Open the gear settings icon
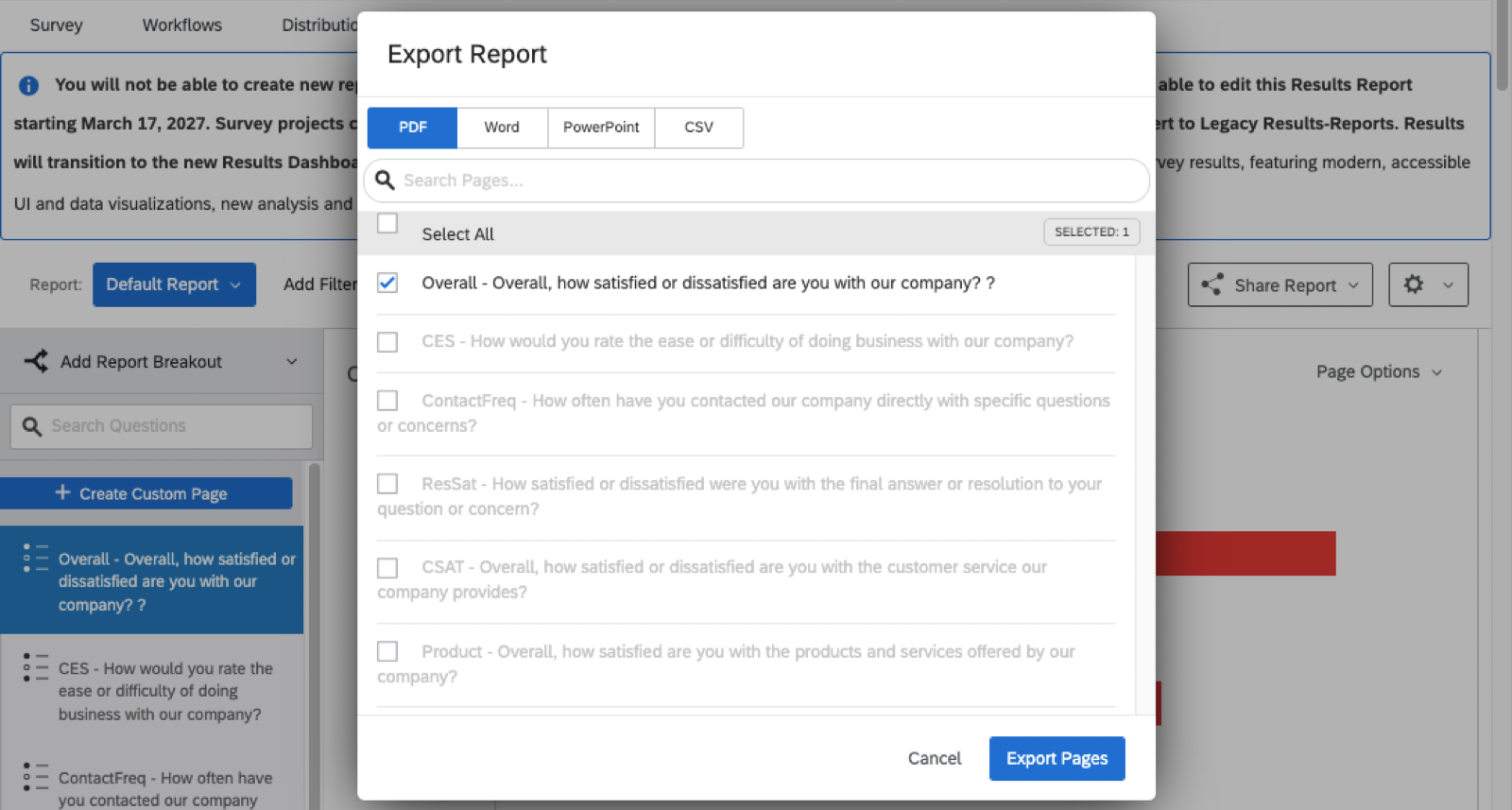The width and height of the screenshot is (1512, 810). tap(1414, 284)
